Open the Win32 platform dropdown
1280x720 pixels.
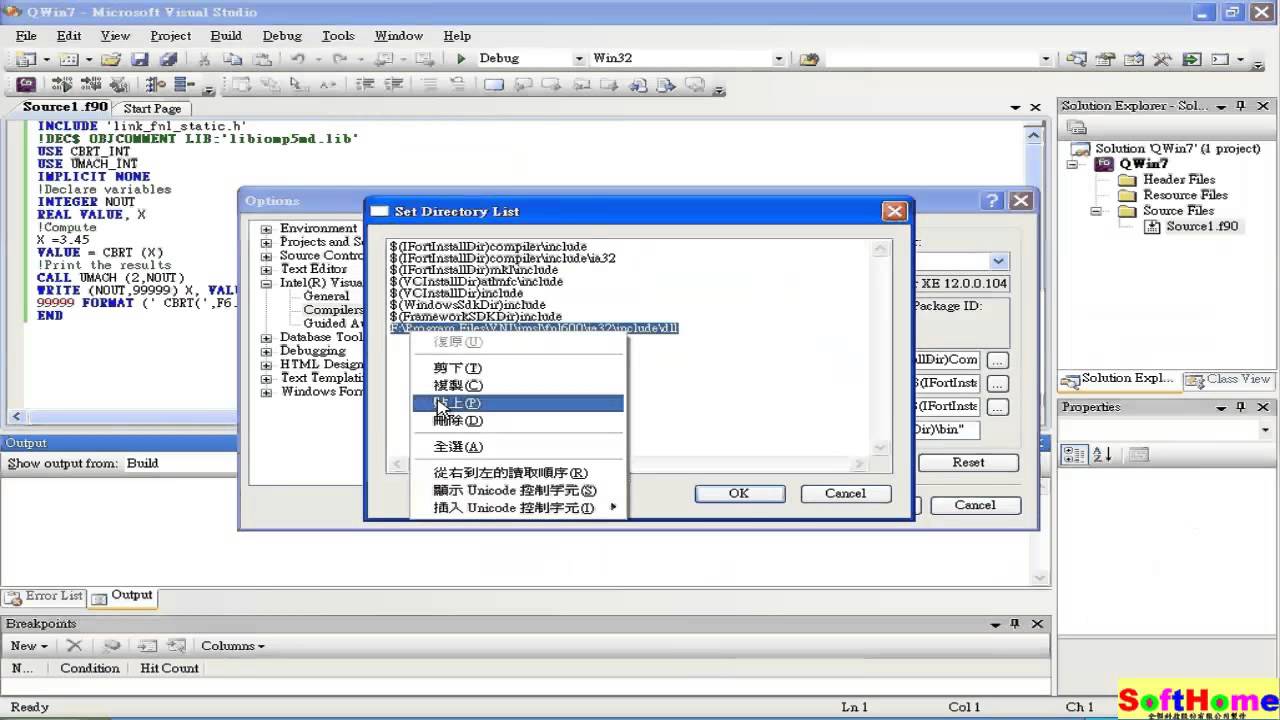779,59
